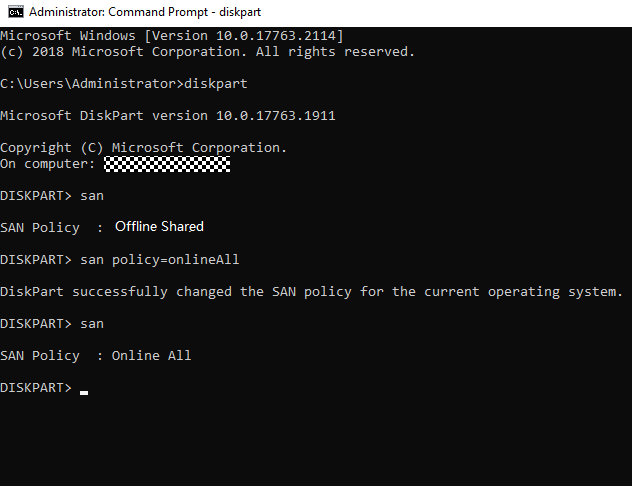Click the redacted computer name block

(167, 164)
